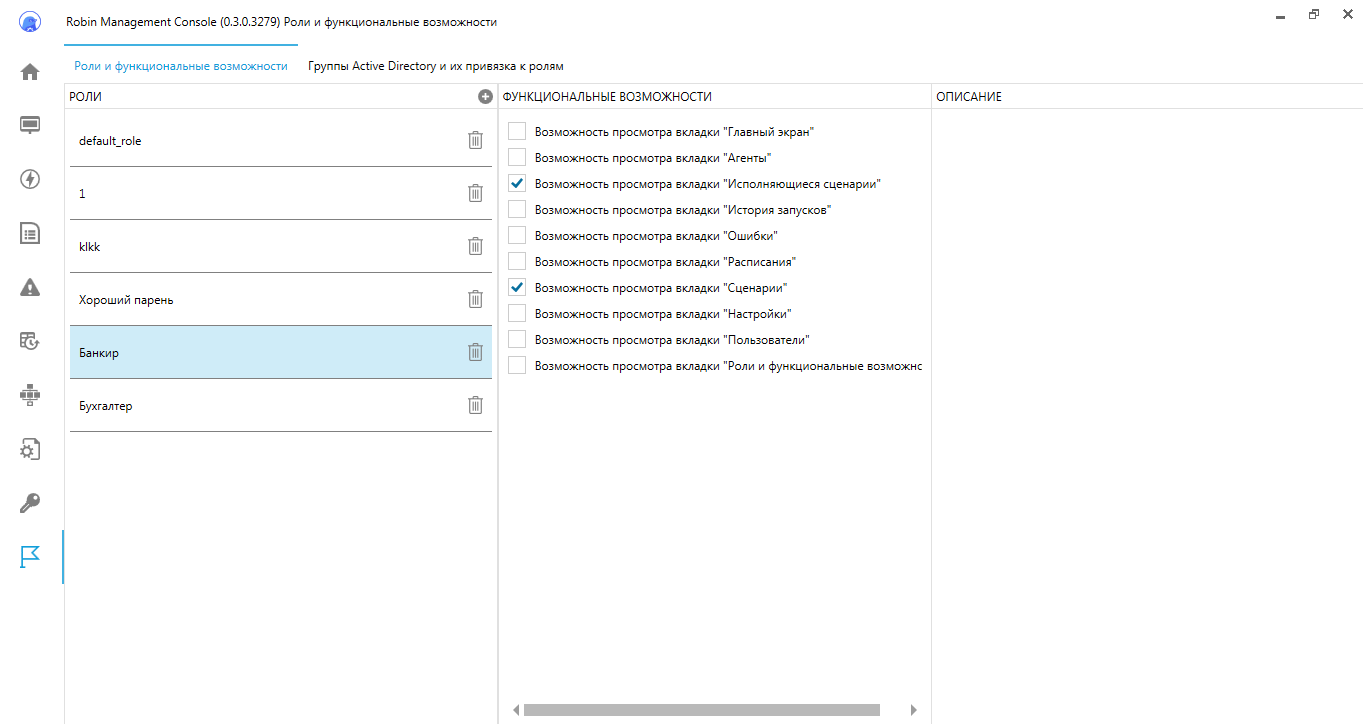
Task: Click the ФУНКЦИОНАЛЬНЫЕ ВОЗМОЖНОСТИ header
Action: tap(607, 97)
